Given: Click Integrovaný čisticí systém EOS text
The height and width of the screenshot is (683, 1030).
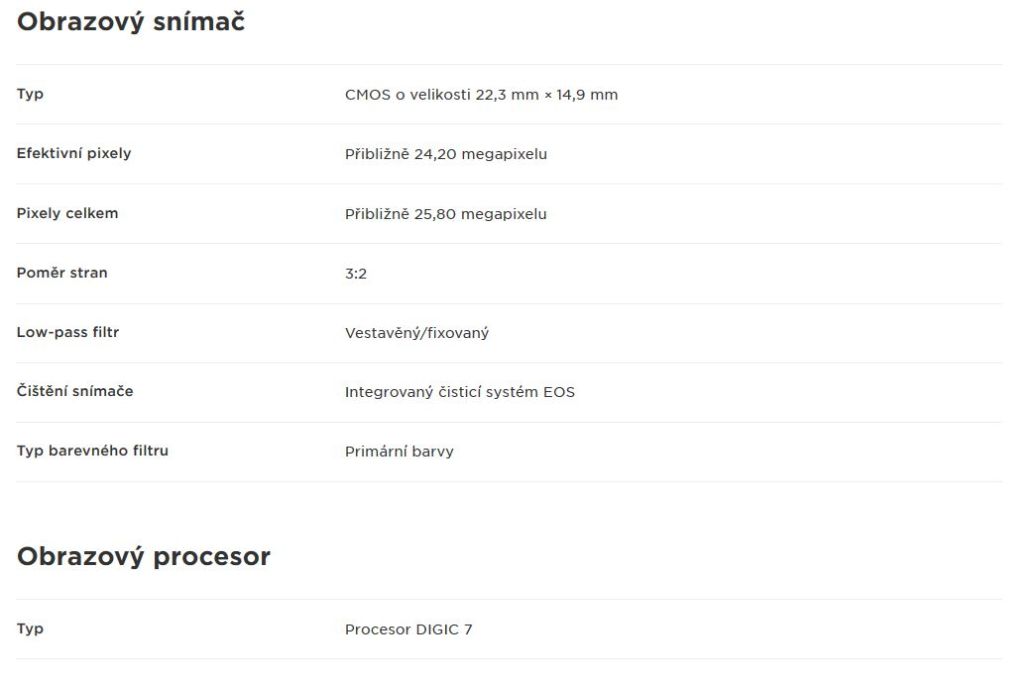Looking at the screenshot, I should click(x=459, y=392).
